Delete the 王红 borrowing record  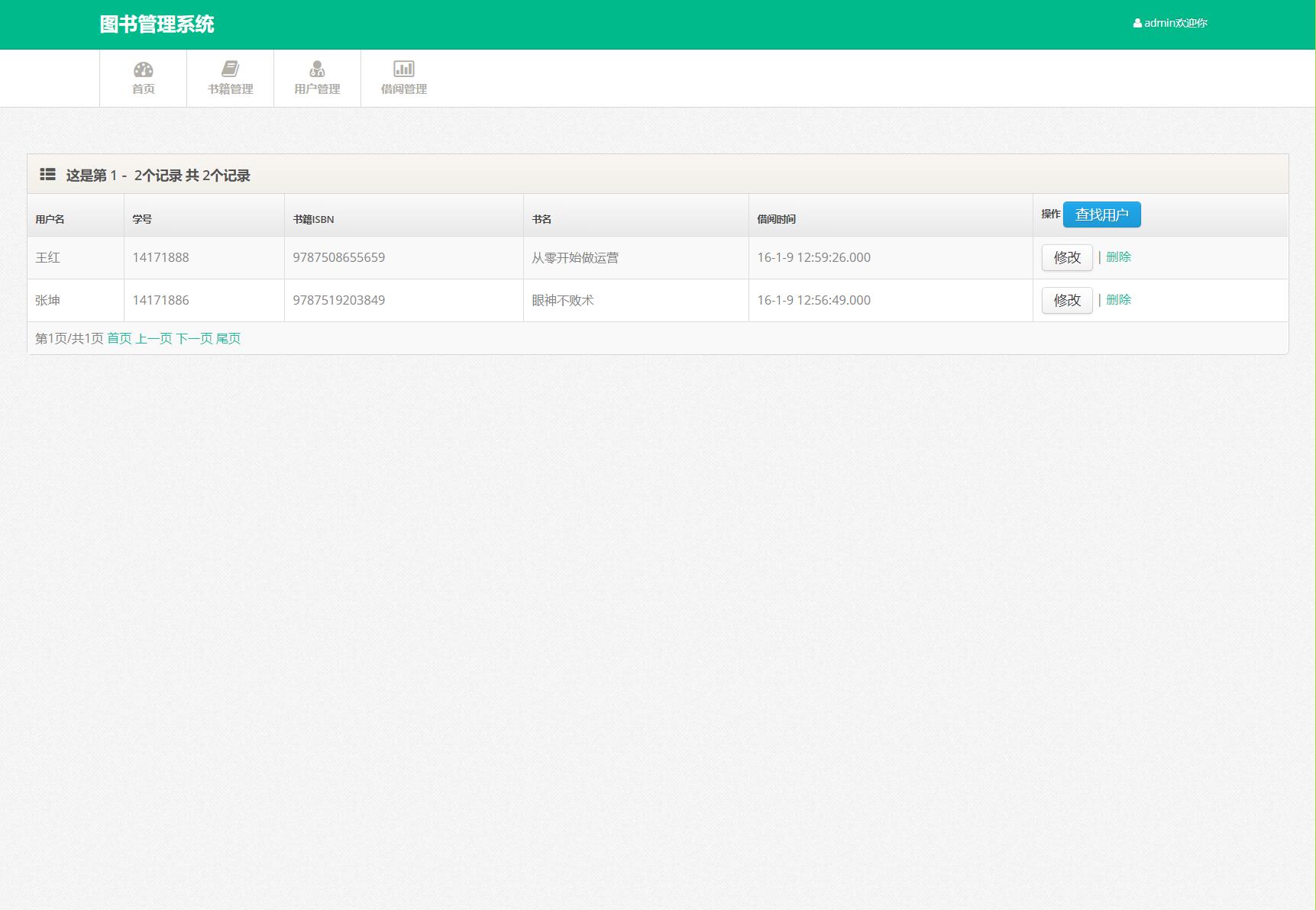click(x=1118, y=257)
